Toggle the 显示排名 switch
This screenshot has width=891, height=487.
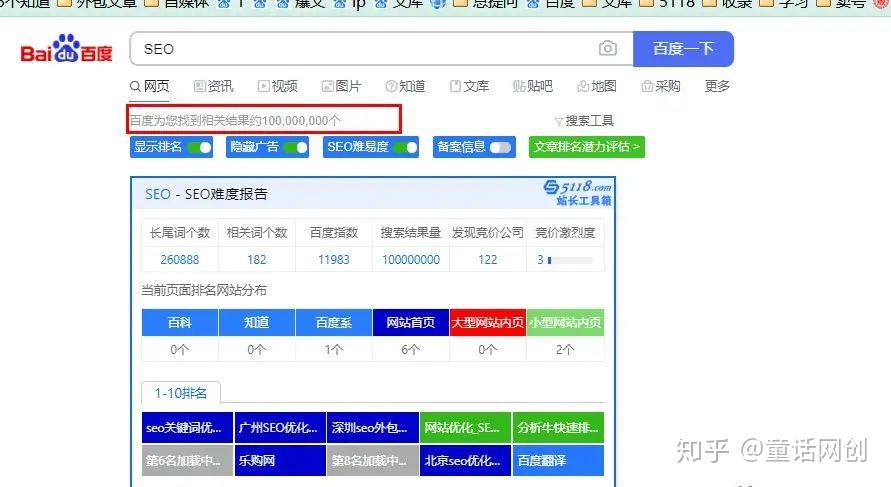coord(200,147)
